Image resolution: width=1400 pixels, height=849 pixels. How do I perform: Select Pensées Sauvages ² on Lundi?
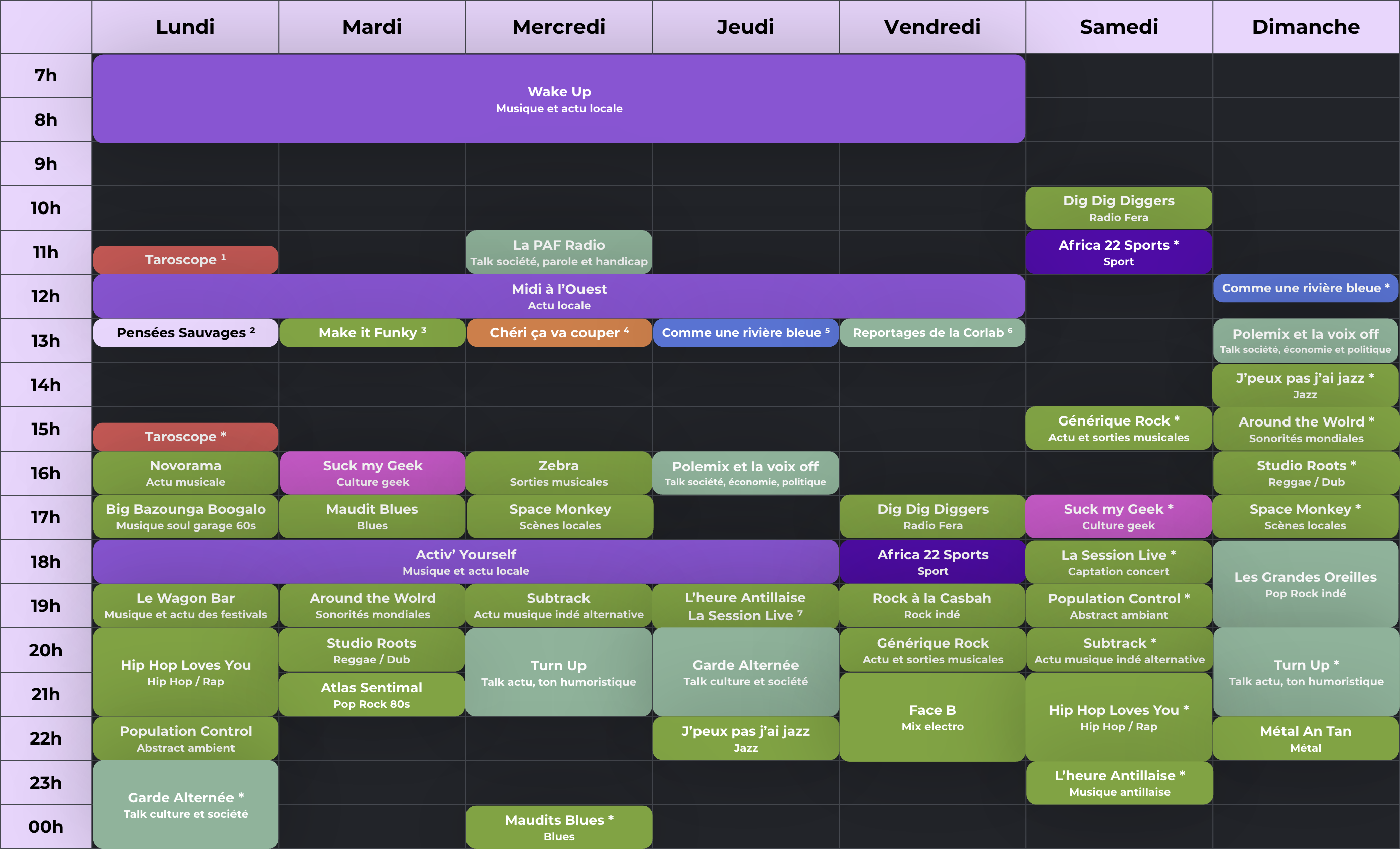[186, 333]
